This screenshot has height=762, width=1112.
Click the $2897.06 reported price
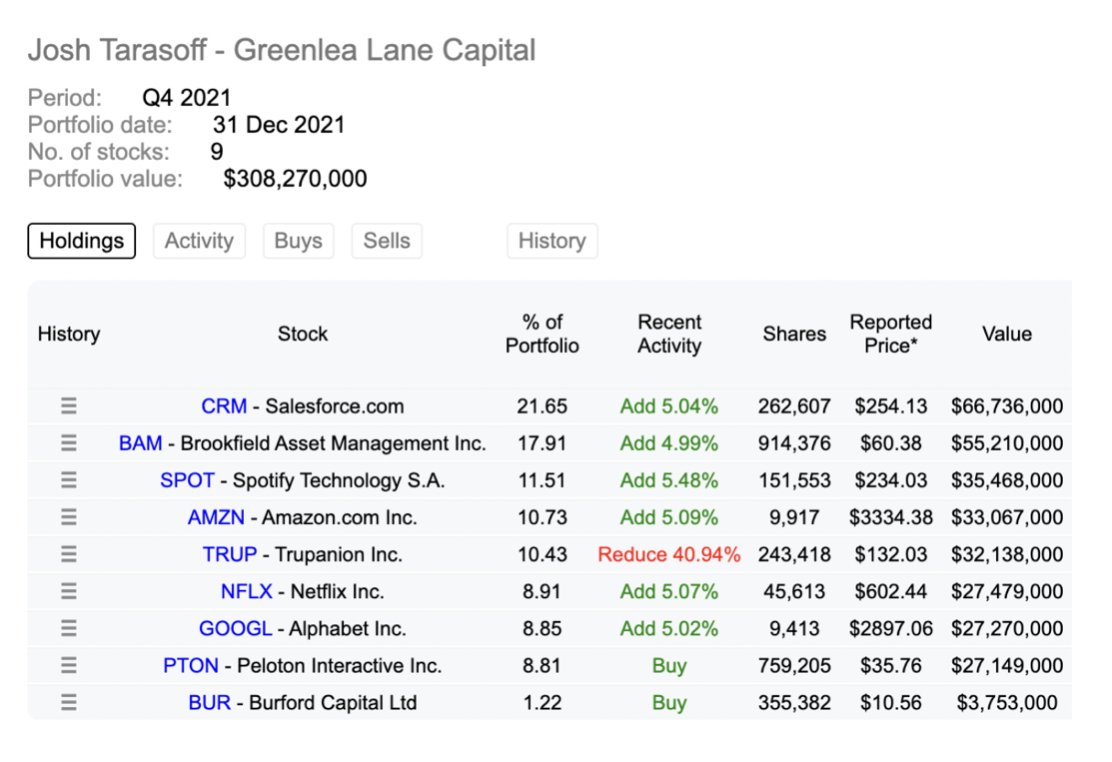pos(891,628)
